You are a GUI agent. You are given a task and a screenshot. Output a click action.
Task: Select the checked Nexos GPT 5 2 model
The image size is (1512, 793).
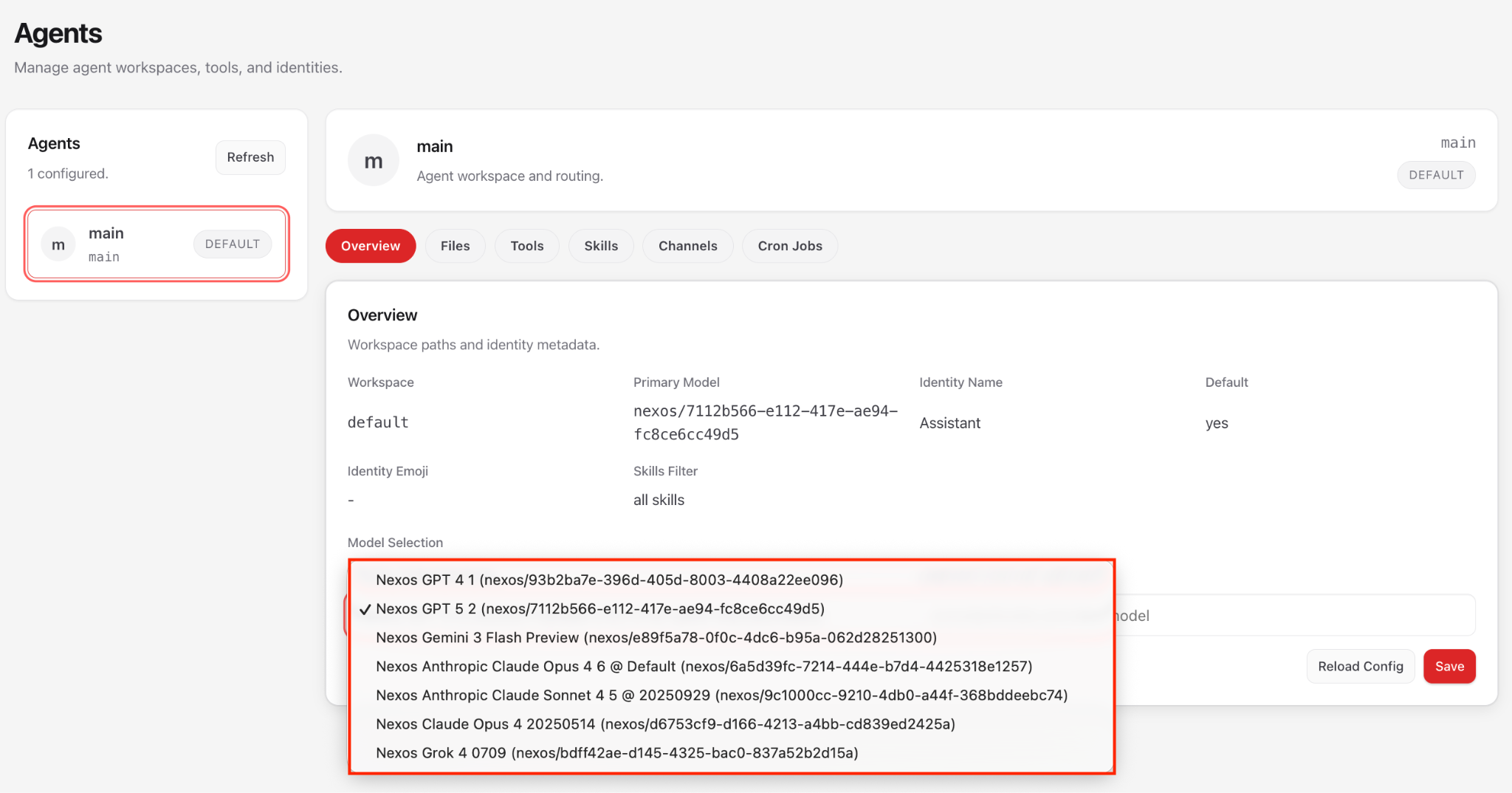tap(602, 608)
